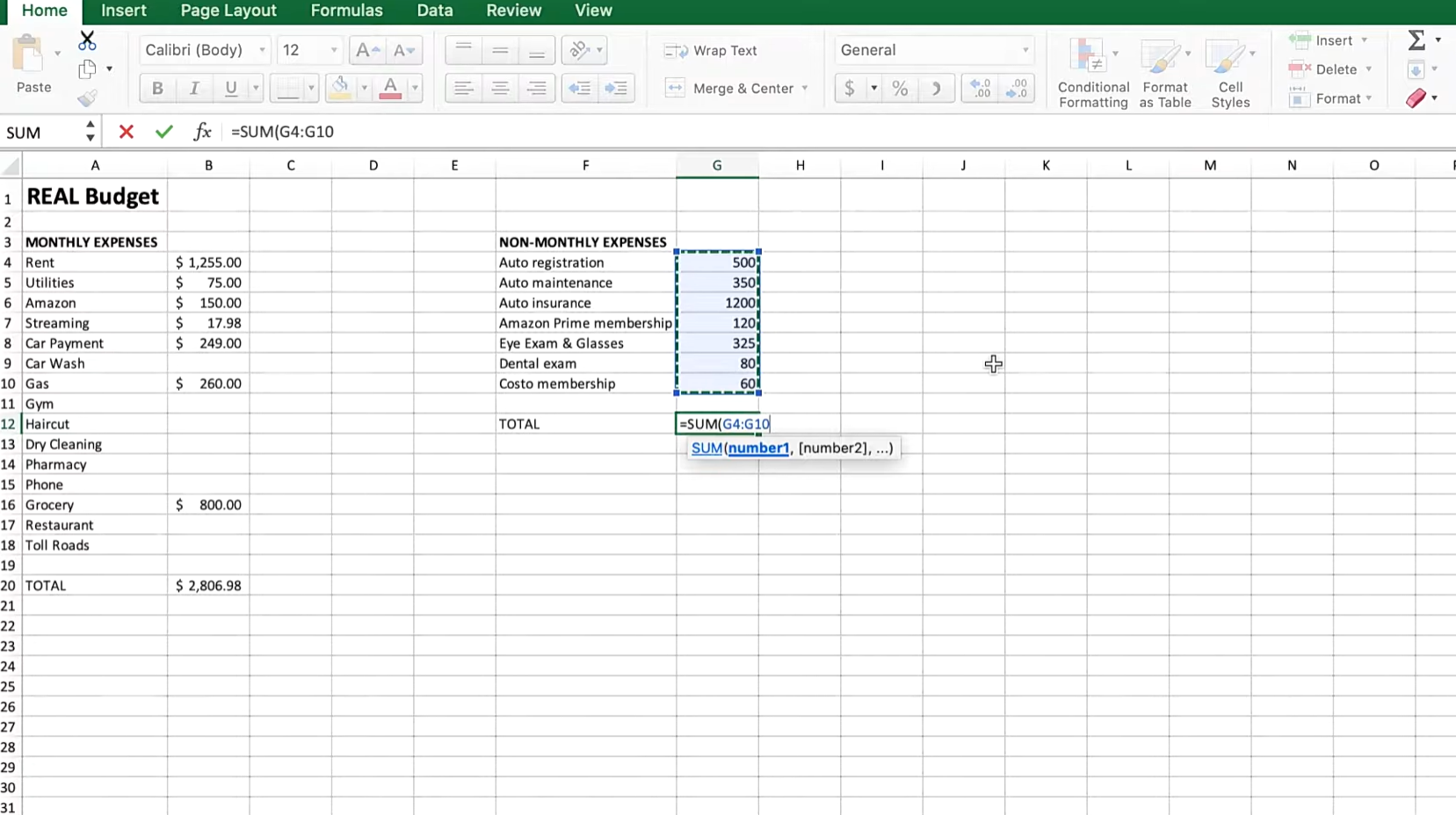Click the Format Painter brush icon
The image size is (1456, 815).
coord(87,97)
